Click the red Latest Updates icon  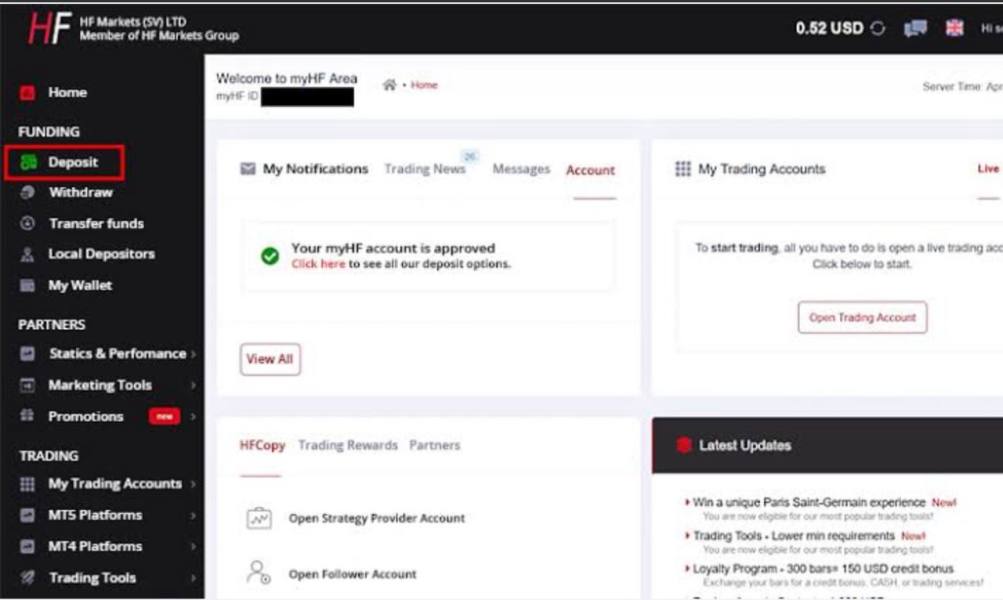pyautogui.click(x=684, y=445)
